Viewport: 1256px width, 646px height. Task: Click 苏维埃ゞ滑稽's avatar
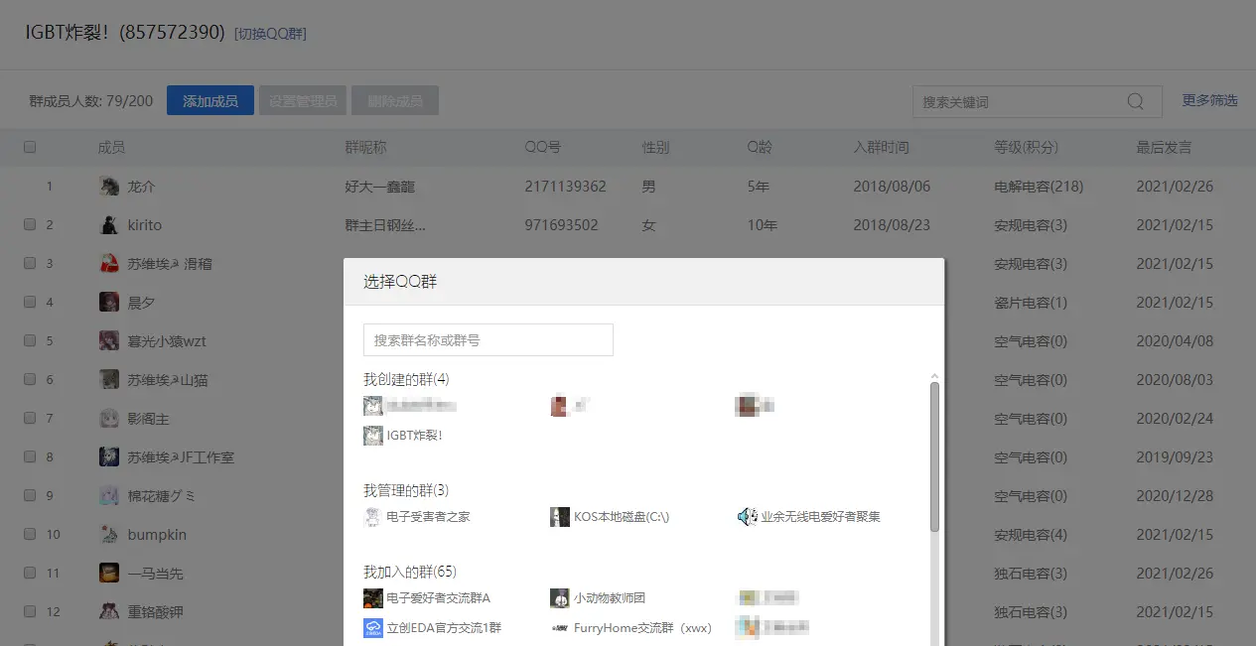tap(109, 264)
